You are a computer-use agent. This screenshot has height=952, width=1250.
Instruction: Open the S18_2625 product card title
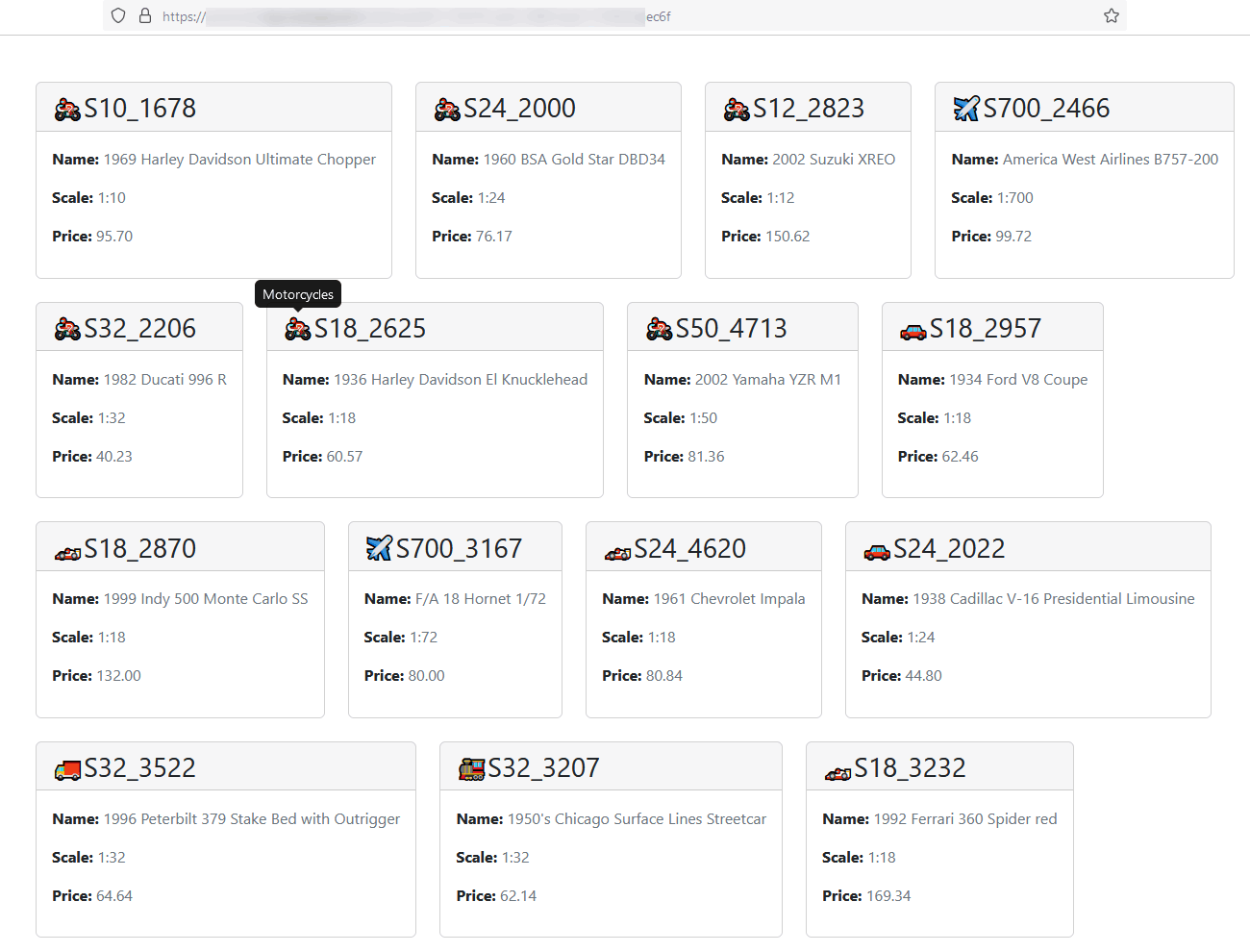click(369, 328)
